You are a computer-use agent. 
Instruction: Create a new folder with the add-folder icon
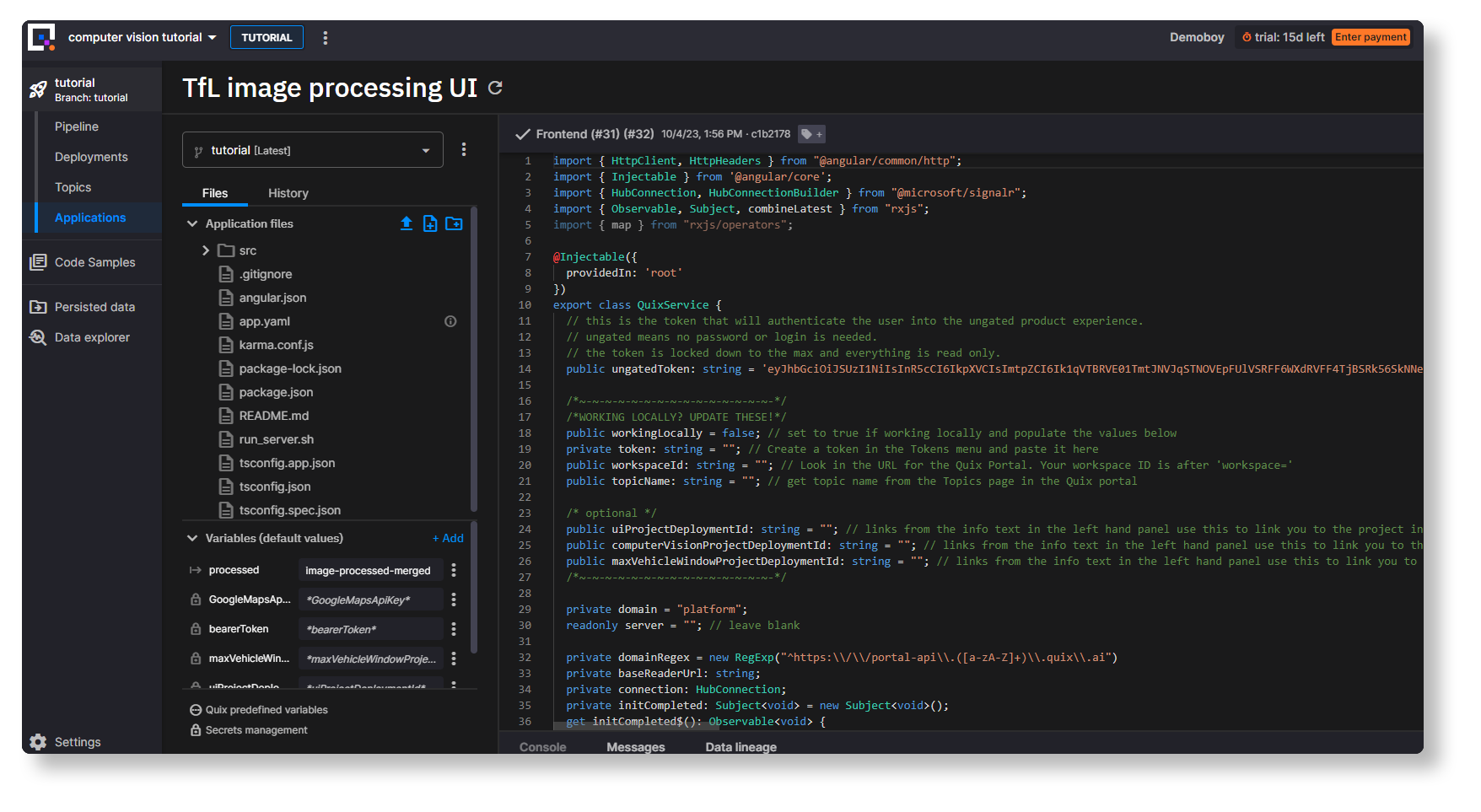[455, 223]
